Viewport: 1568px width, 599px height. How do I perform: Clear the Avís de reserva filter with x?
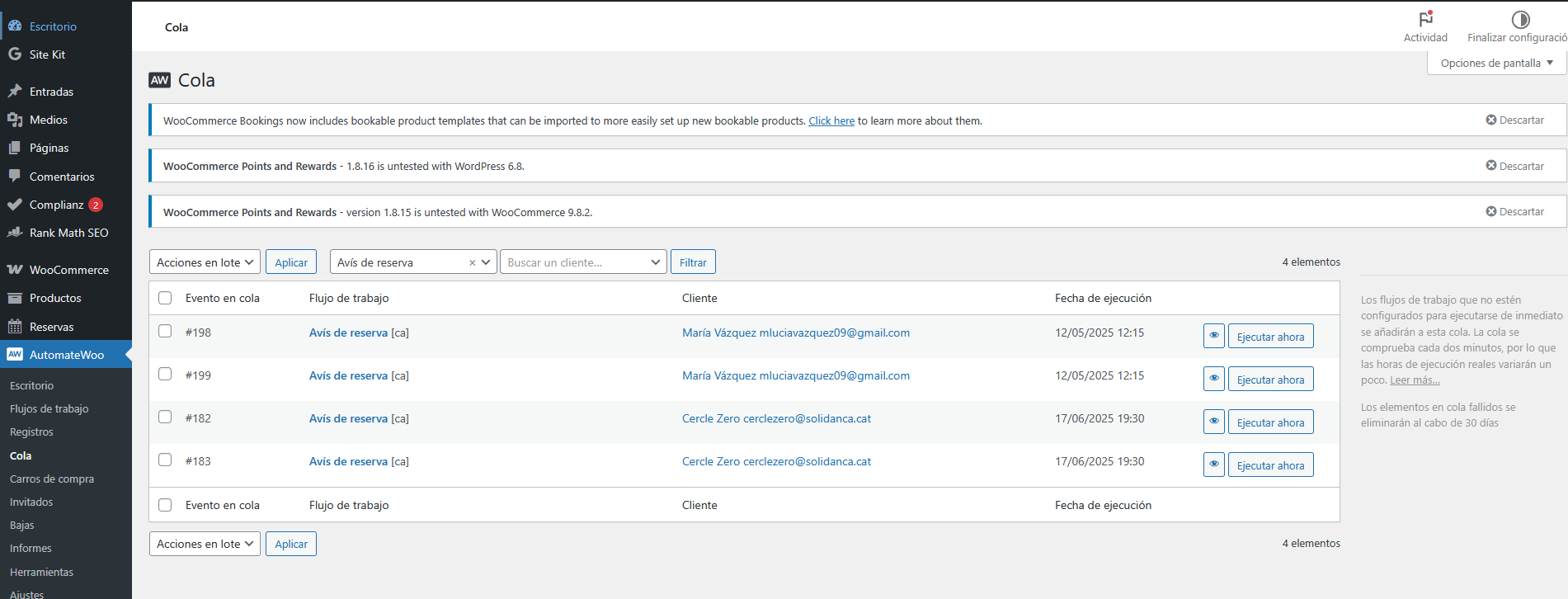472,263
